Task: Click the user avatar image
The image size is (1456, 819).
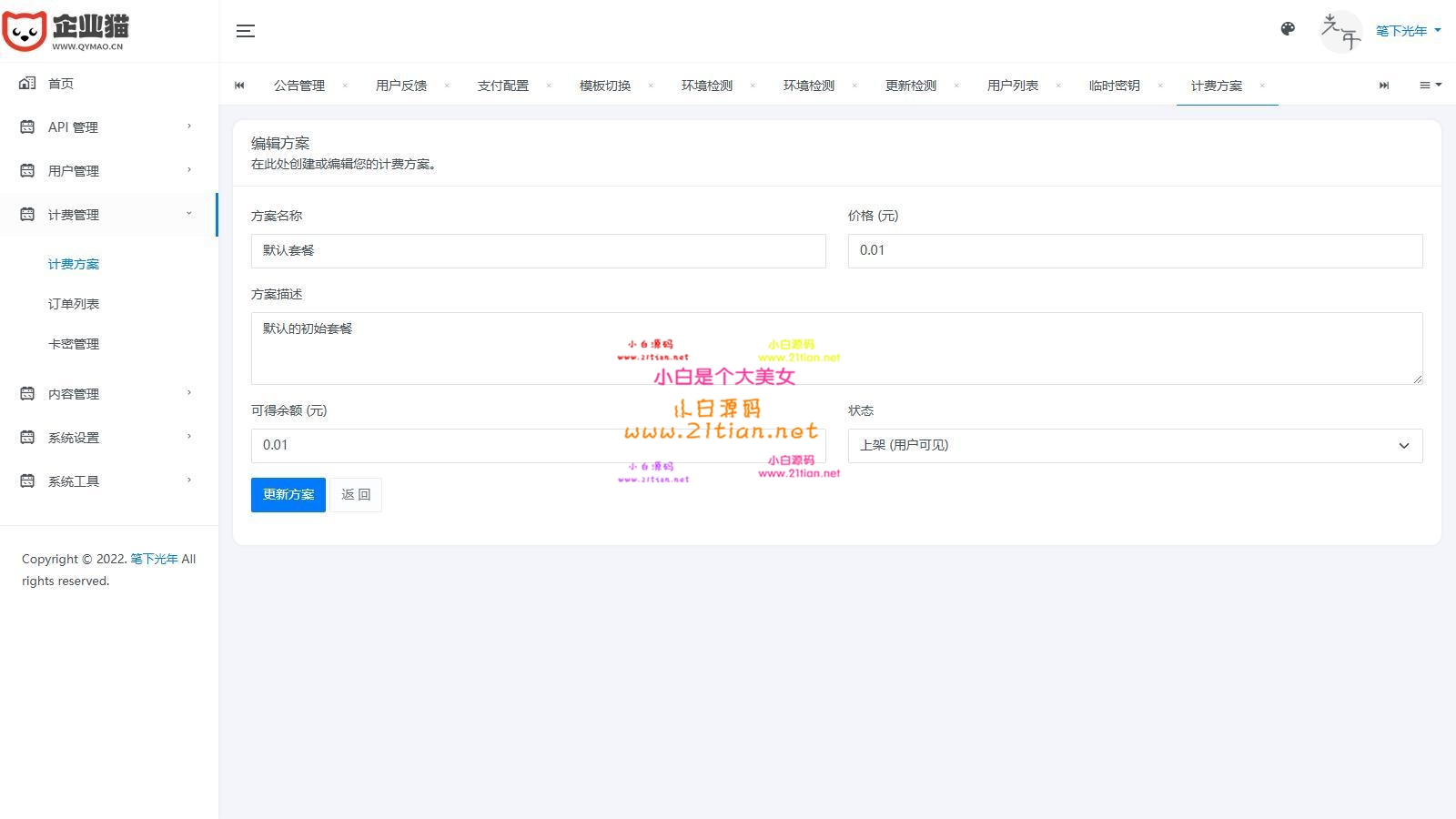Action: coord(1340,31)
